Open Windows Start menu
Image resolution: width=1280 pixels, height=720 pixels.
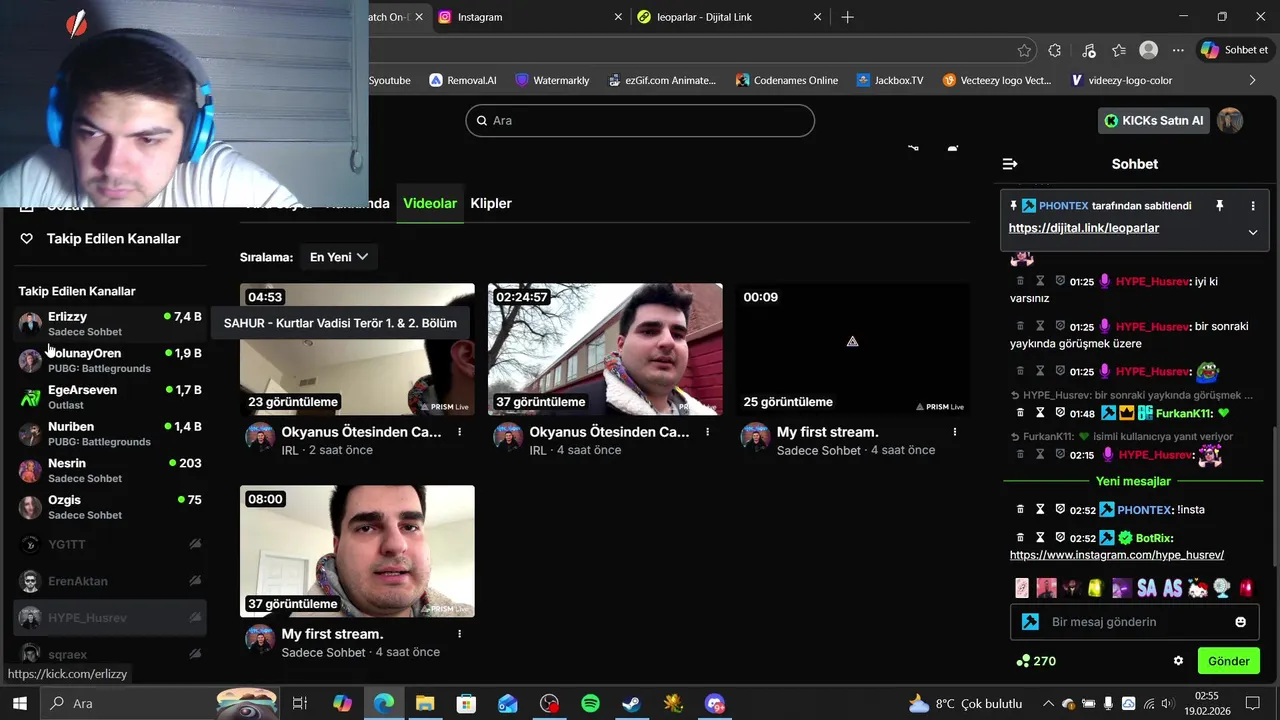(x=19, y=703)
